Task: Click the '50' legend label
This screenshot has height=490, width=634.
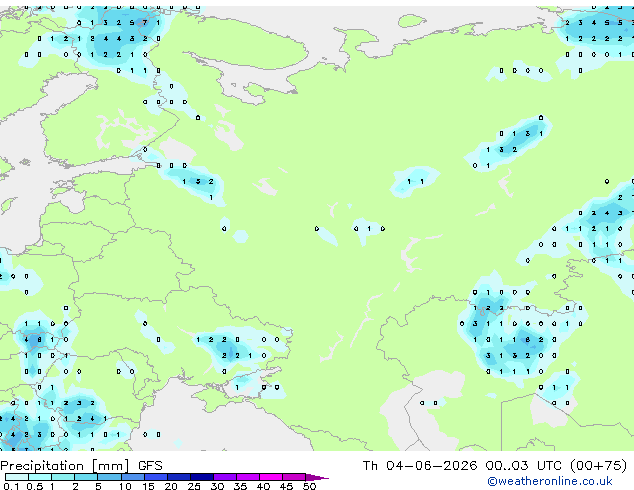Action: pyautogui.click(x=309, y=486)
